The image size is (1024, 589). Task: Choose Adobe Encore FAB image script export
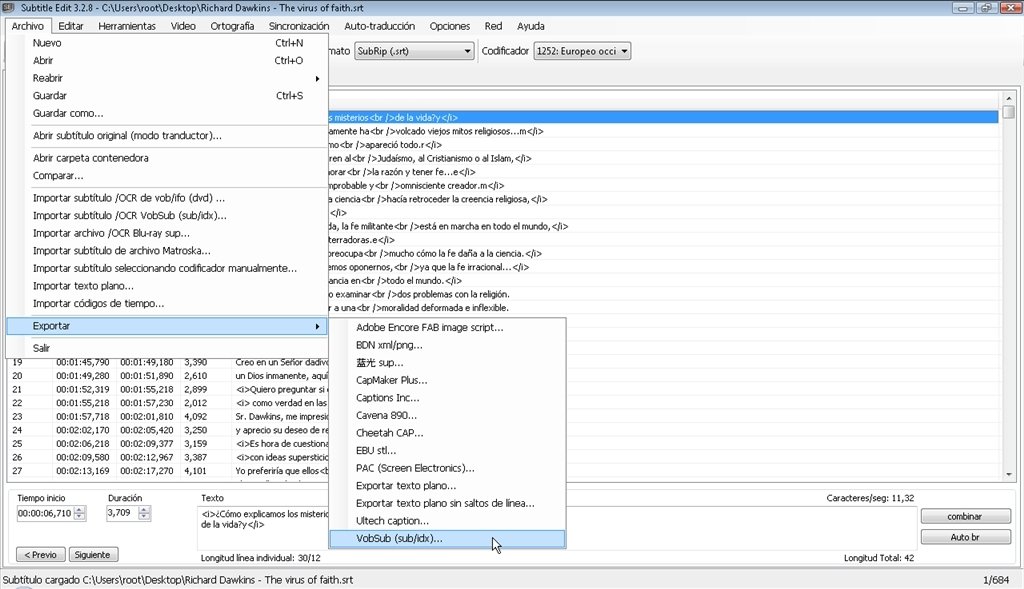click(447, 328)
